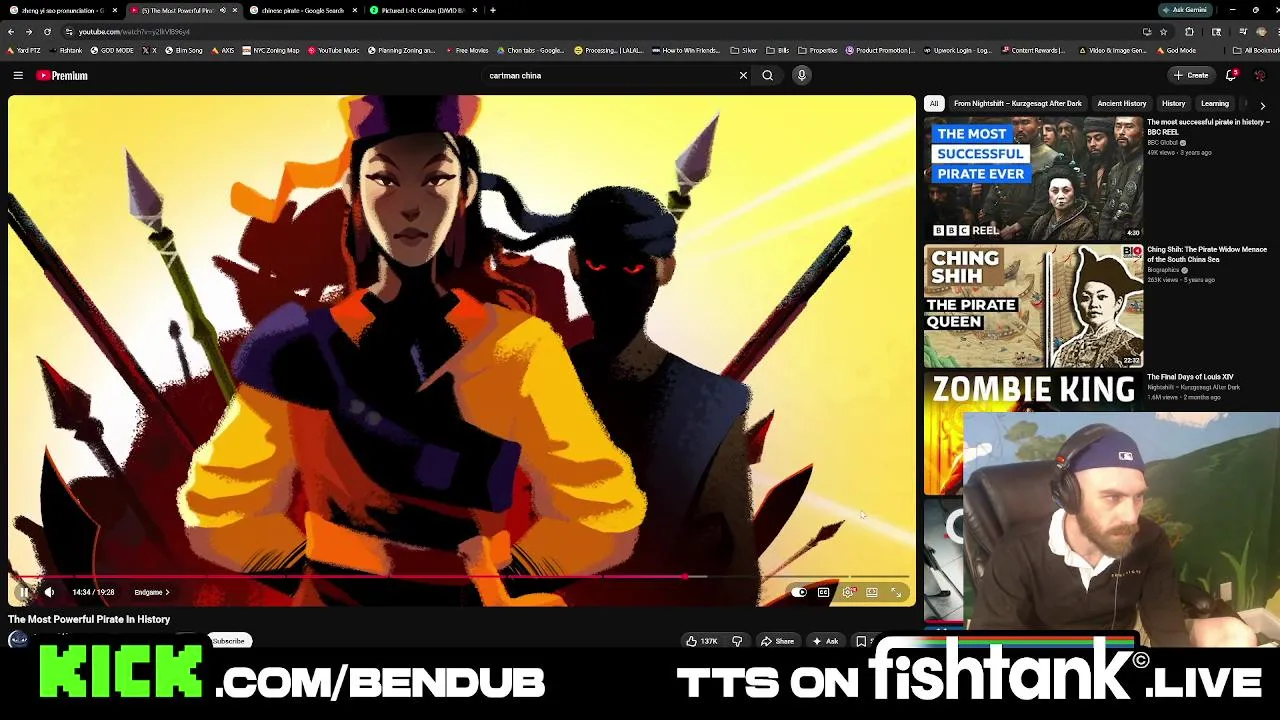Open the "Video & Image Gen" bookmark
This screenshot has width=1280, height=720.
coord(1112,50)
